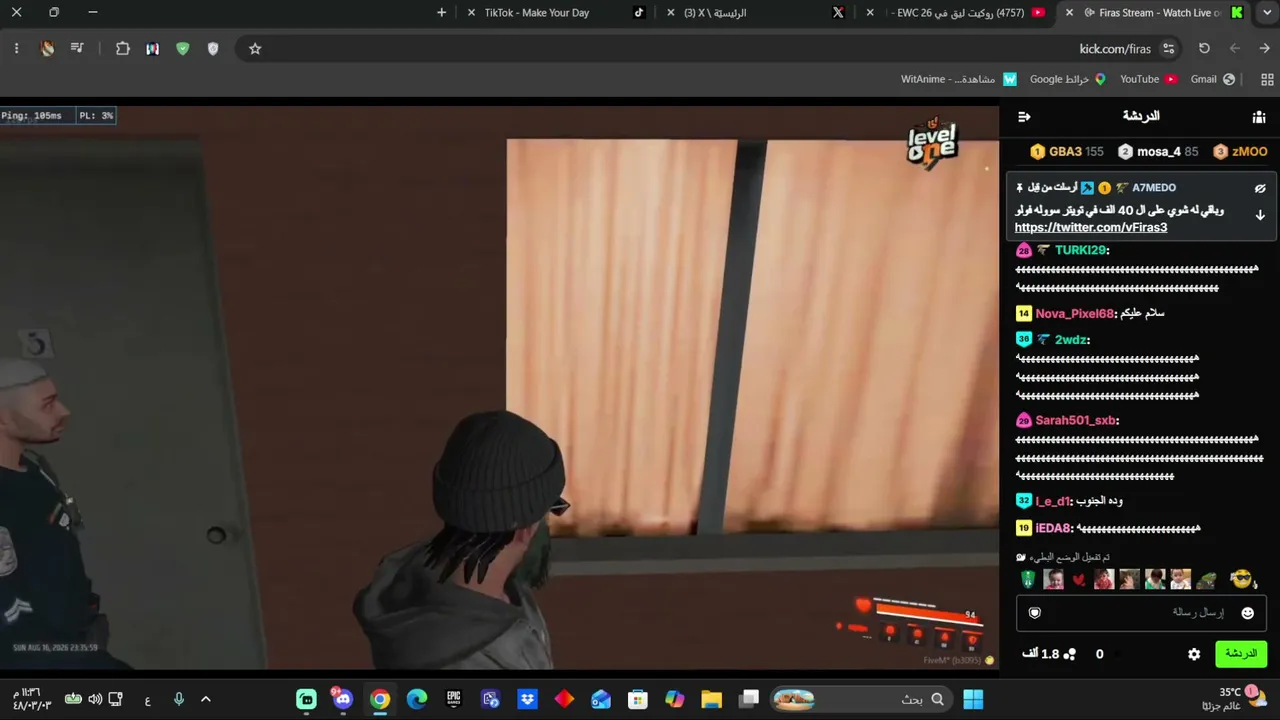Expand the pinned message with the down arrow
1280x720 pixels.
pos(1260,215)
